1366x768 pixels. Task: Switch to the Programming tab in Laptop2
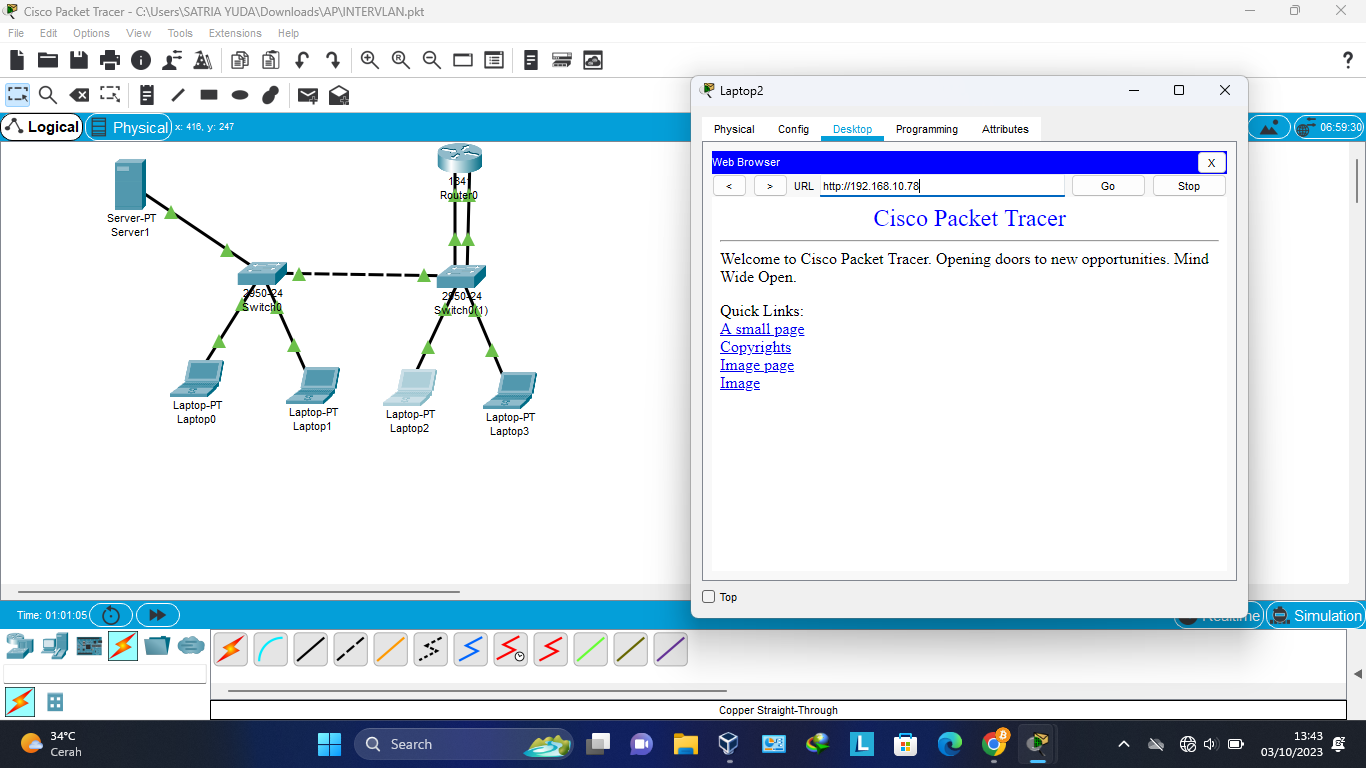(926, 129)
